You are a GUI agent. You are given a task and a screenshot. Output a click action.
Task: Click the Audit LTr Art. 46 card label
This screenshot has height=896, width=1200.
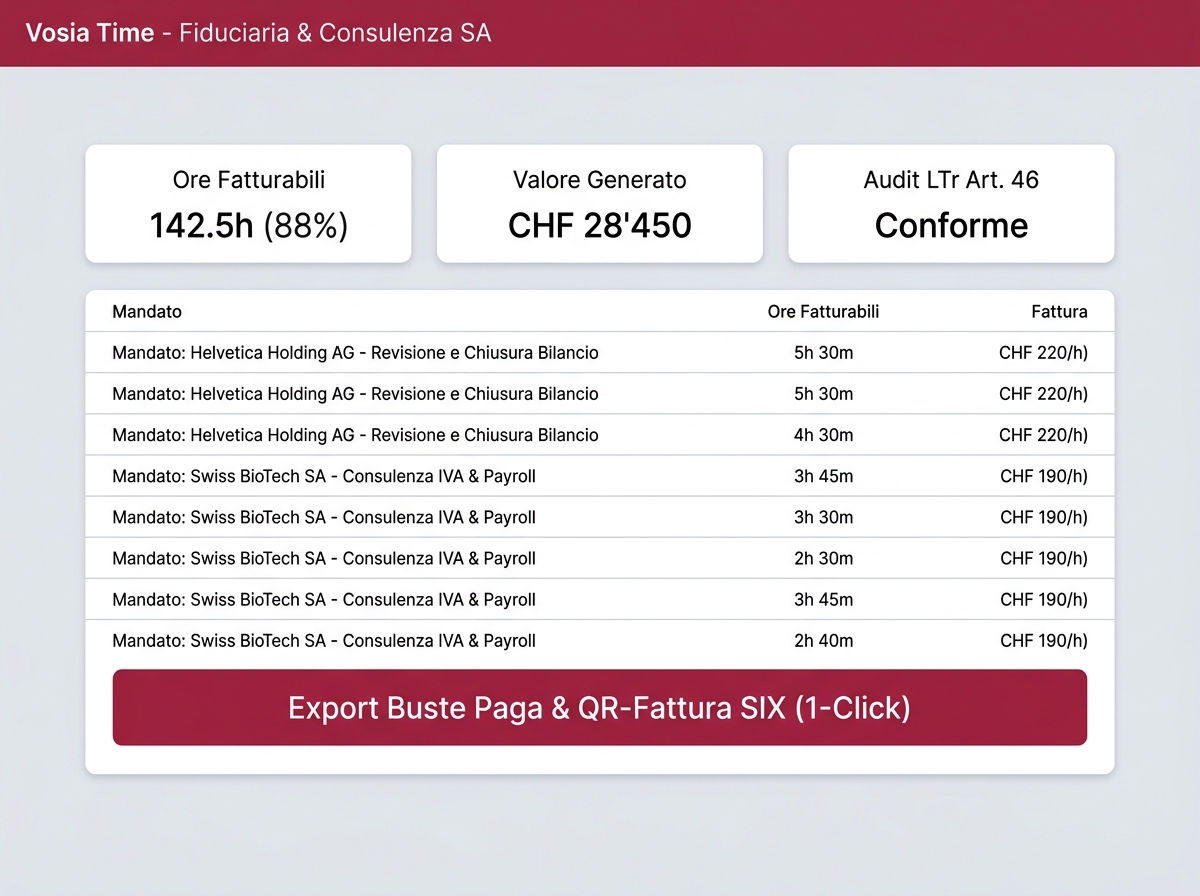[x=951, y=180]
